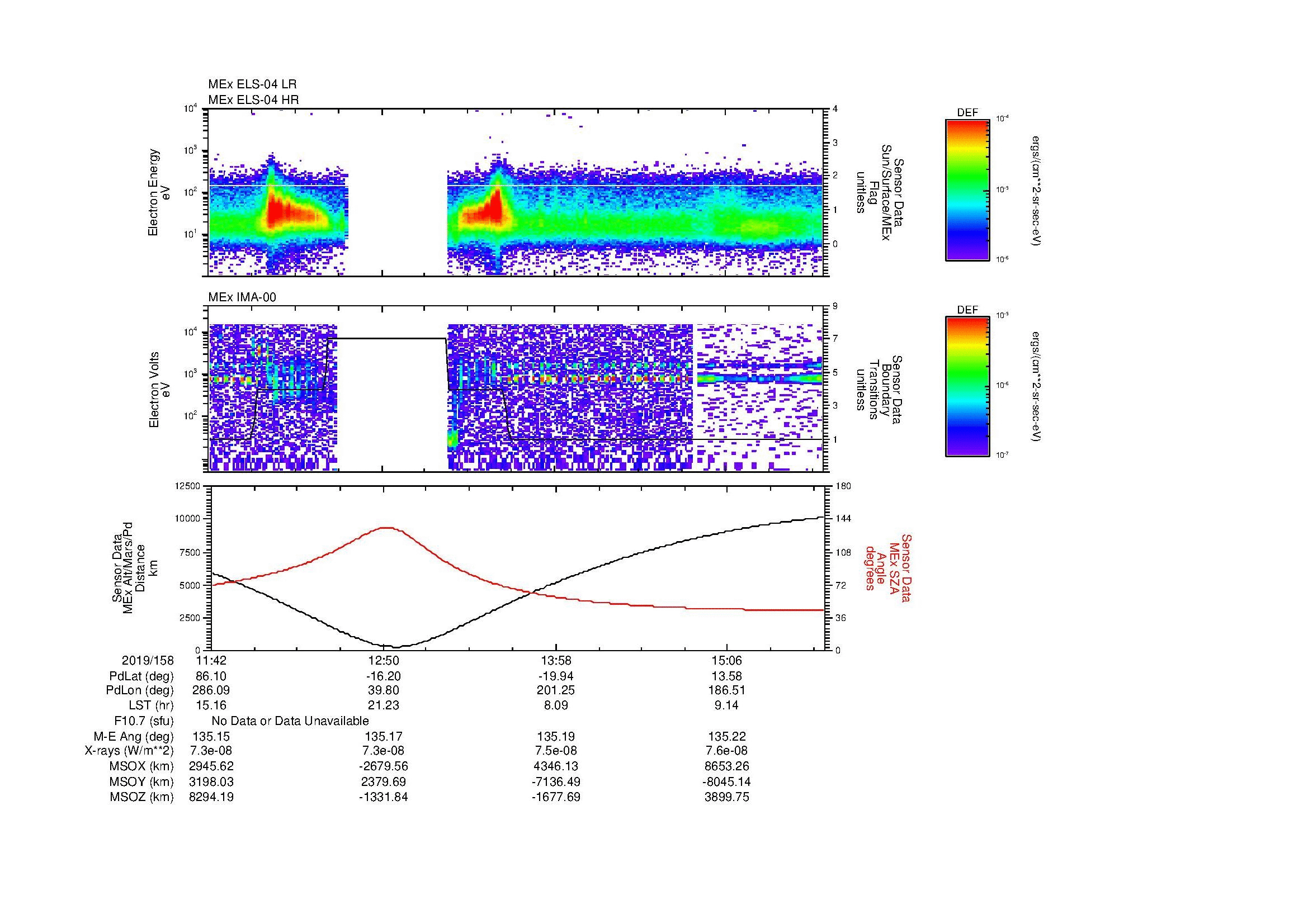Click the black altitude curve's minimum point
The image size is (1308, 924).
pos(396,647)
